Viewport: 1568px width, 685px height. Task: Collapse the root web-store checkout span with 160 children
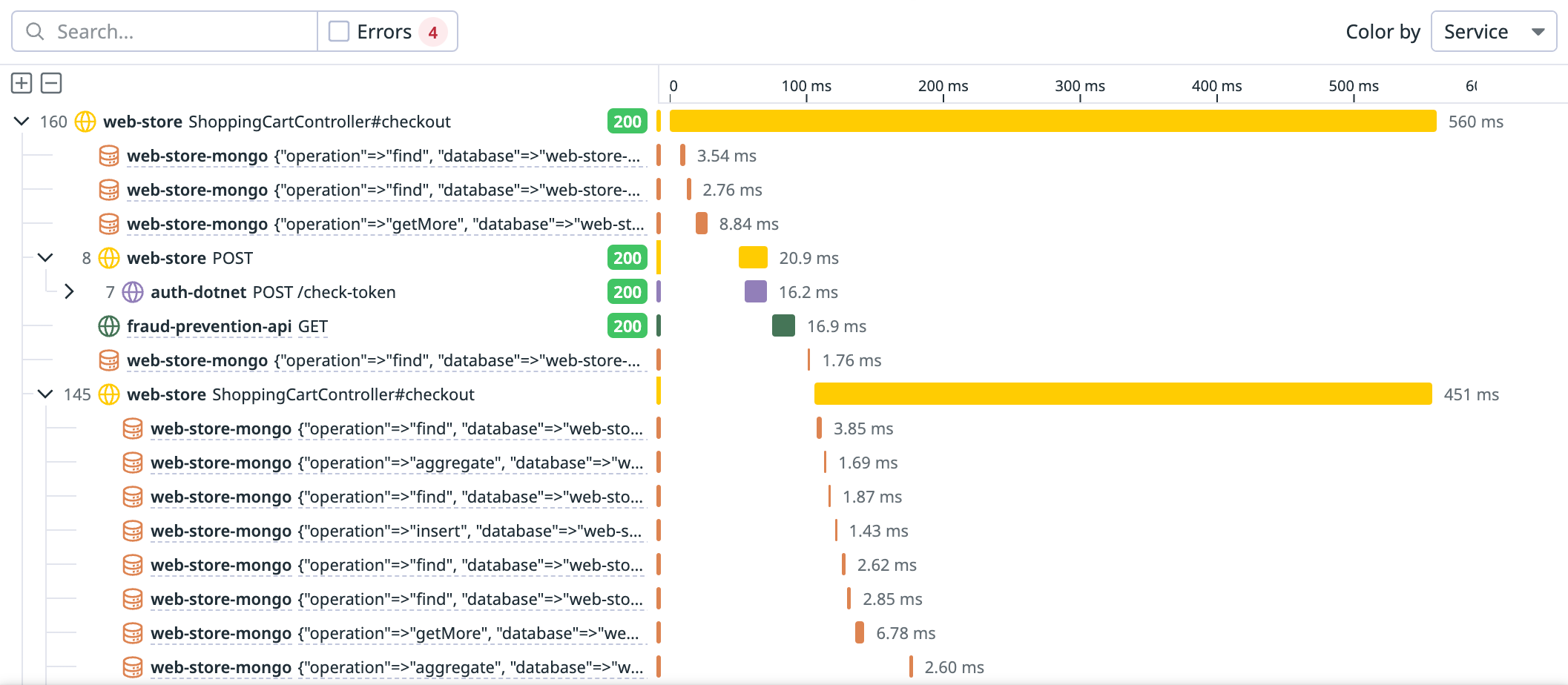(22, 122)
